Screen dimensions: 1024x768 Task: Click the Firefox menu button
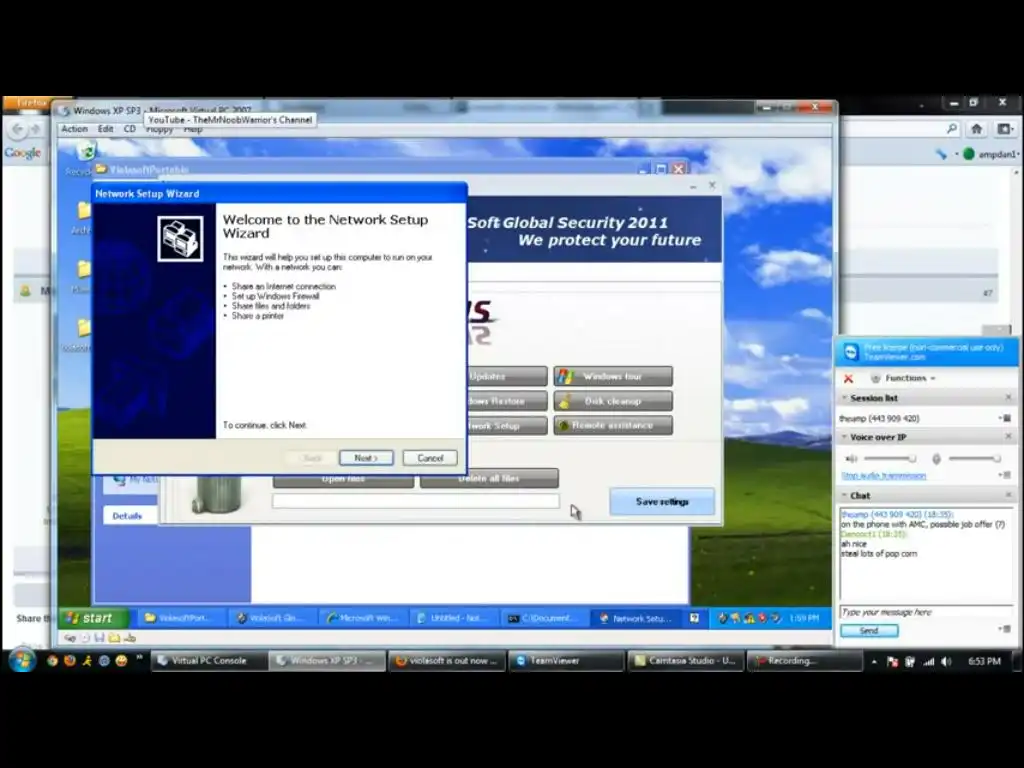tap(30, 103)
